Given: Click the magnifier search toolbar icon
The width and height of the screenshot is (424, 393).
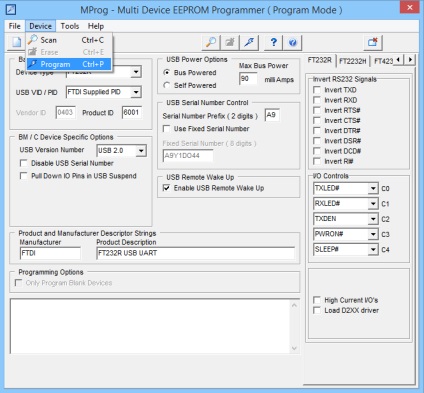Looking at the screenshot, I should coord(211,42).
